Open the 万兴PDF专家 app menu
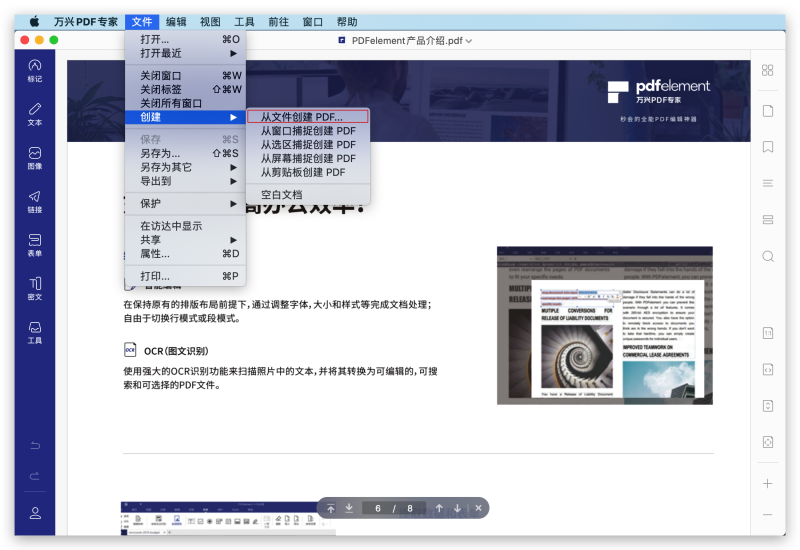Viewport: 800px width, 550px height. [x=86, y=22]
